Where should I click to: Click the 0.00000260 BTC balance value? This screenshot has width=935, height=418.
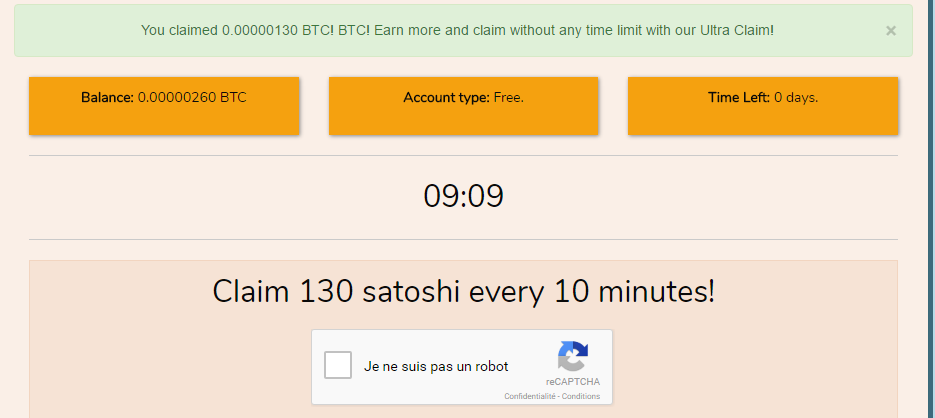pos(192,98)
